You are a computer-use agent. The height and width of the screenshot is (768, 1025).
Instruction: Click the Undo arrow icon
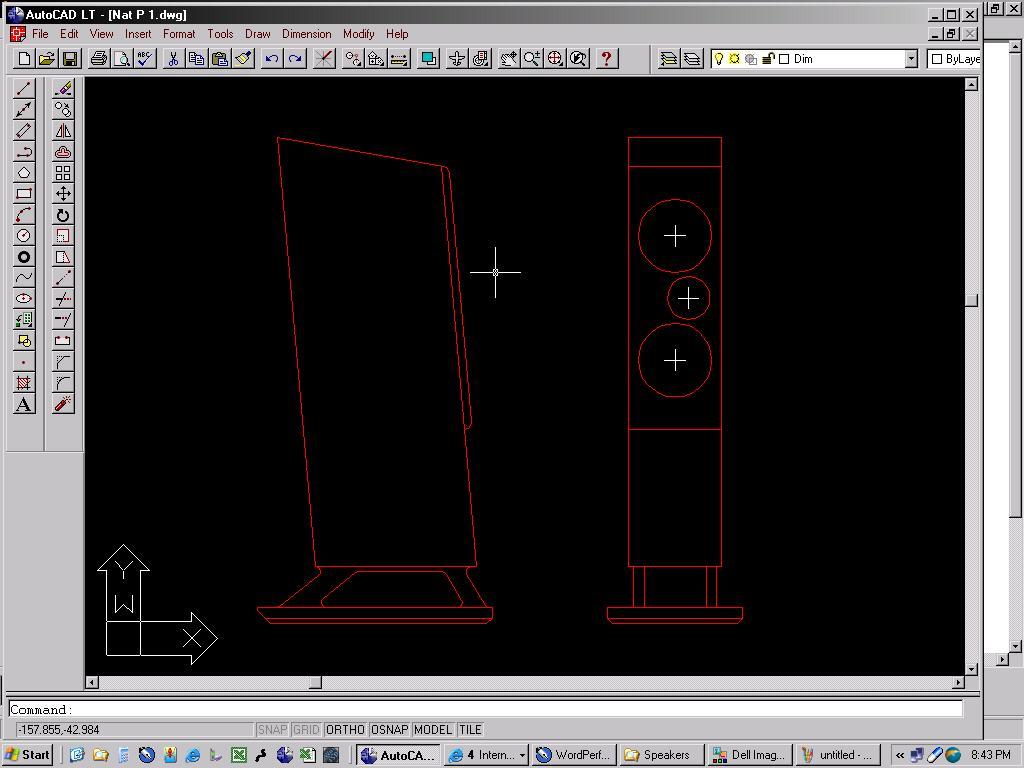point(271,59)
